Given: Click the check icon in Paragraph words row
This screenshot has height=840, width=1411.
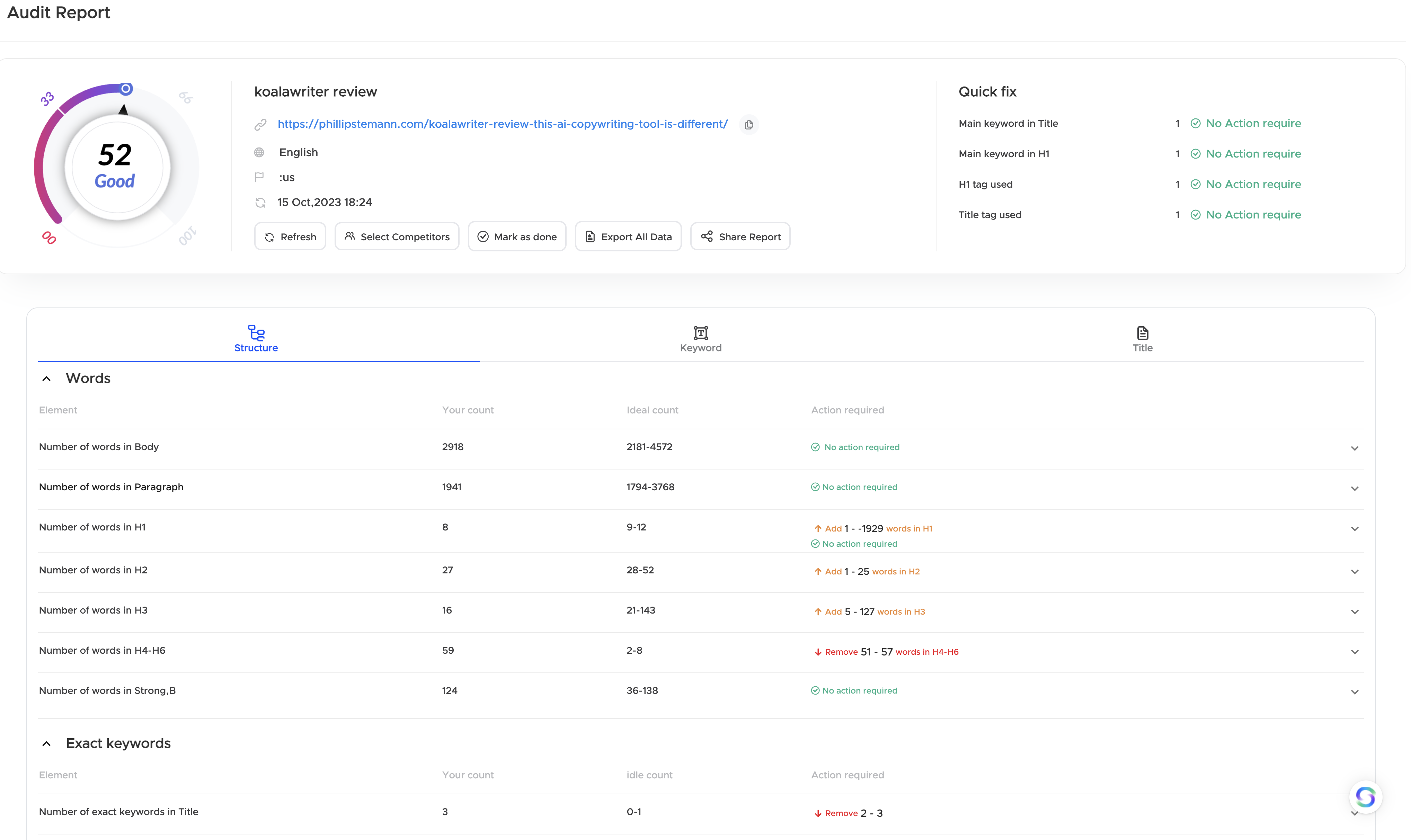Looking at the screenshot, I should [x=815, y=488].
